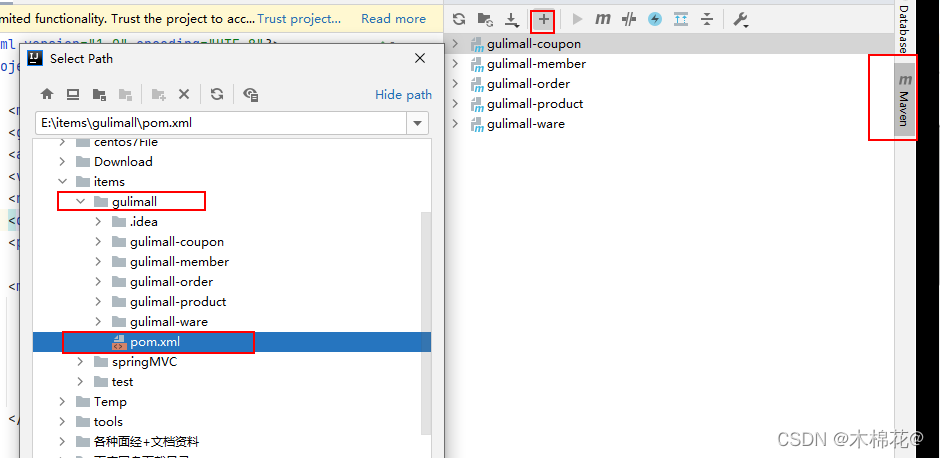Select the gulimall folder in file tree
This screenshot has height=458, width=940.
coord(125,202)
